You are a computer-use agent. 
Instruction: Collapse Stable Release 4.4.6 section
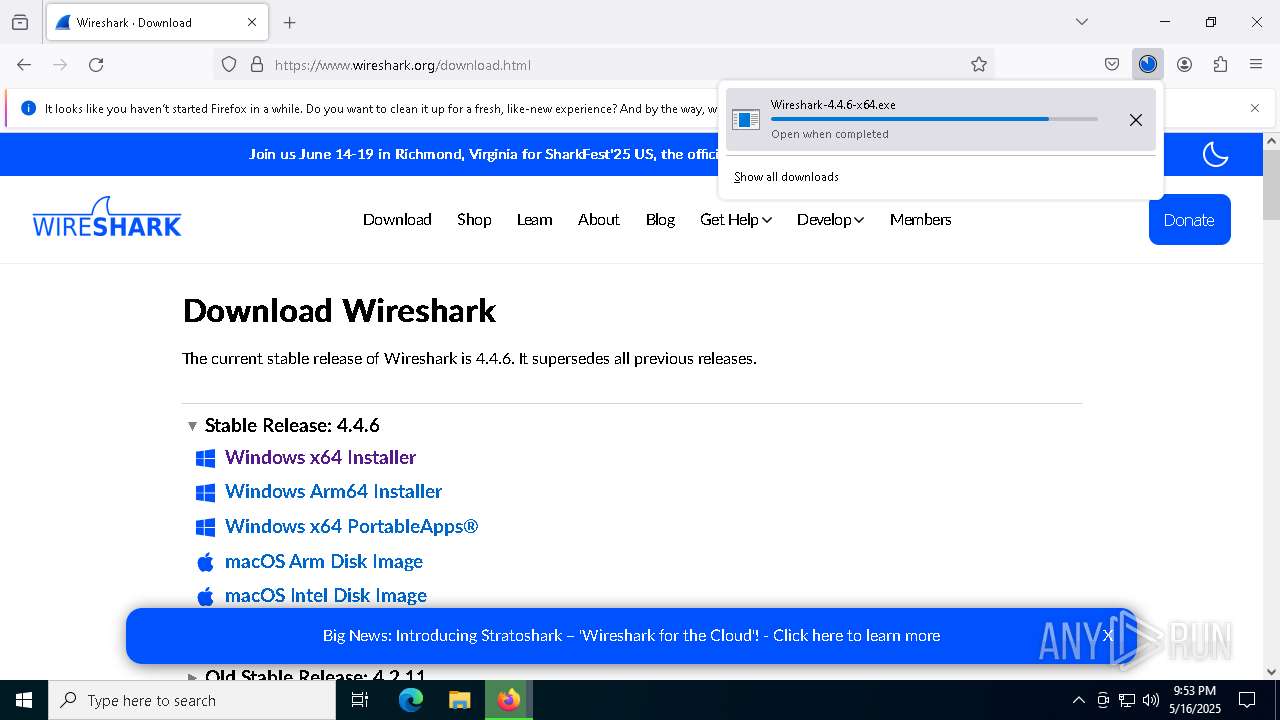(x=282, y=425)
